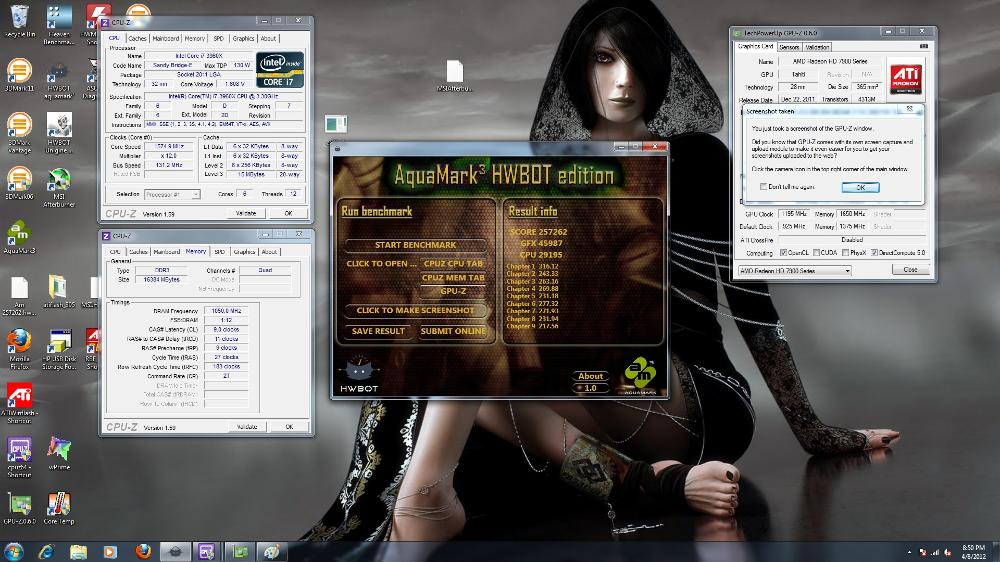The width and height of the screenshot is (1000, 562).
Task: Launch the 3DMark Vantage desktop shortcut
Action: click(x=20, y=133)
